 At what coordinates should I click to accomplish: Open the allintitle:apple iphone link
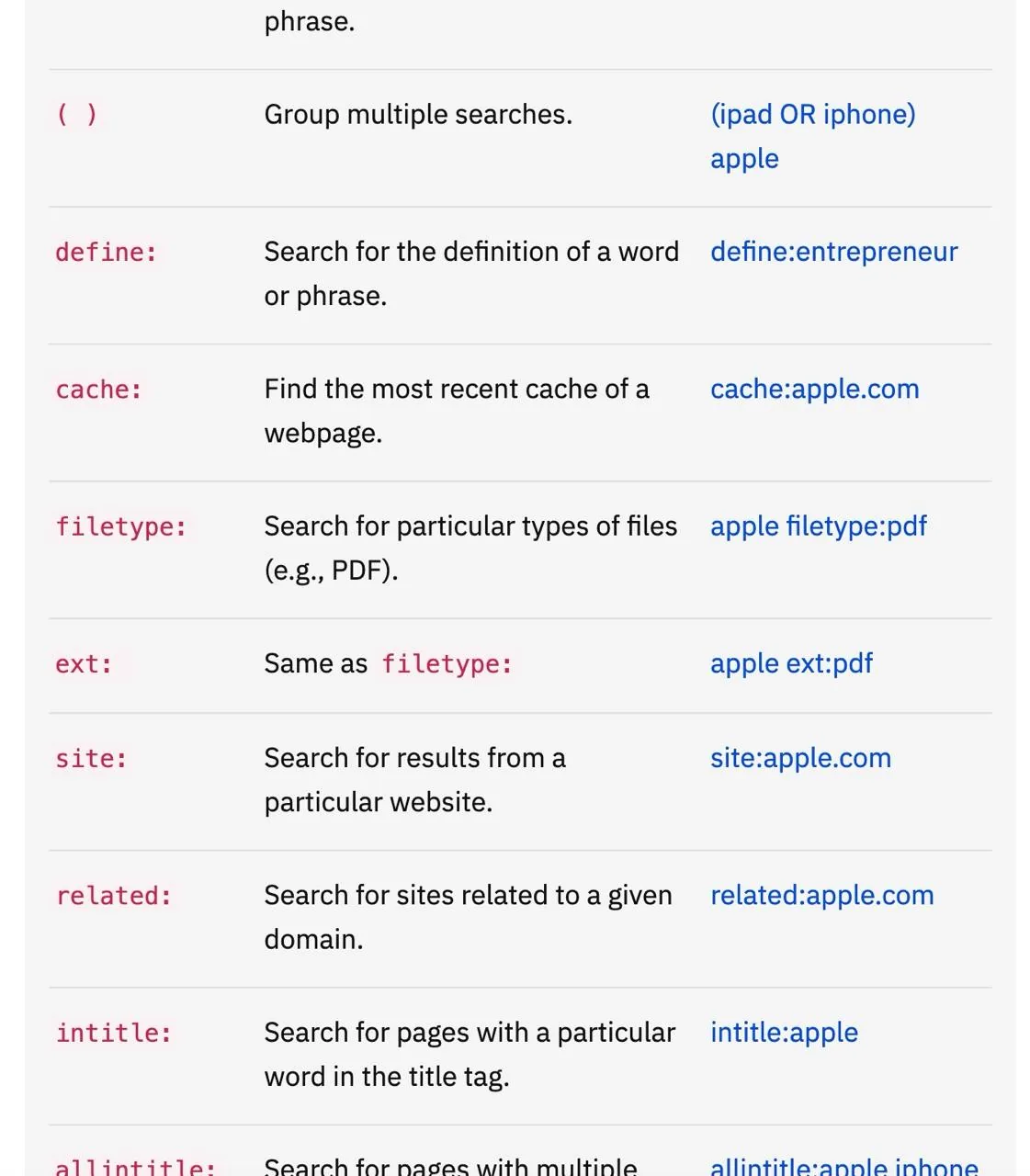point(844,1166)
